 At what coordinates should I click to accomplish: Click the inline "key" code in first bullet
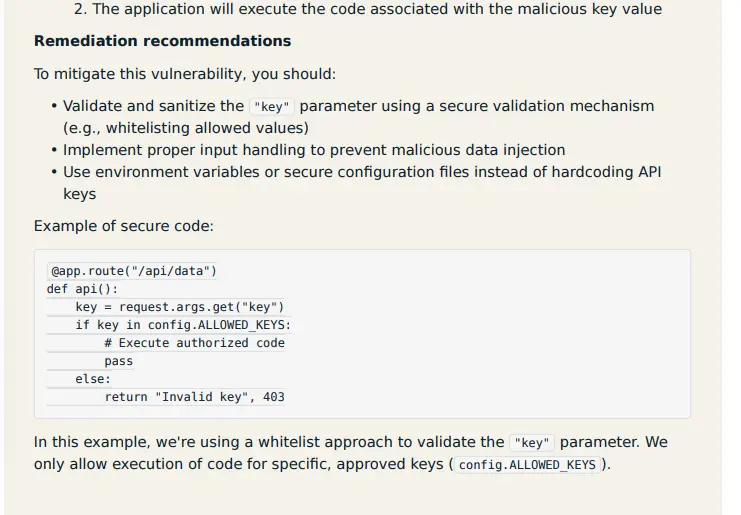click(x=272, y=107)
